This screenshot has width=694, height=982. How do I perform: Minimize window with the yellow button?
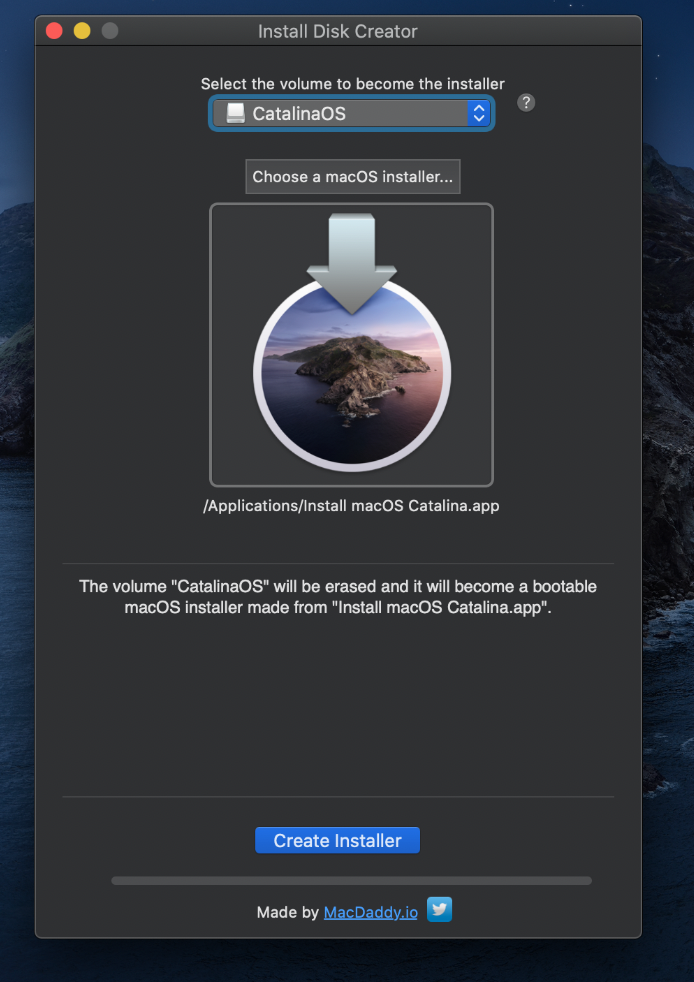82,31
